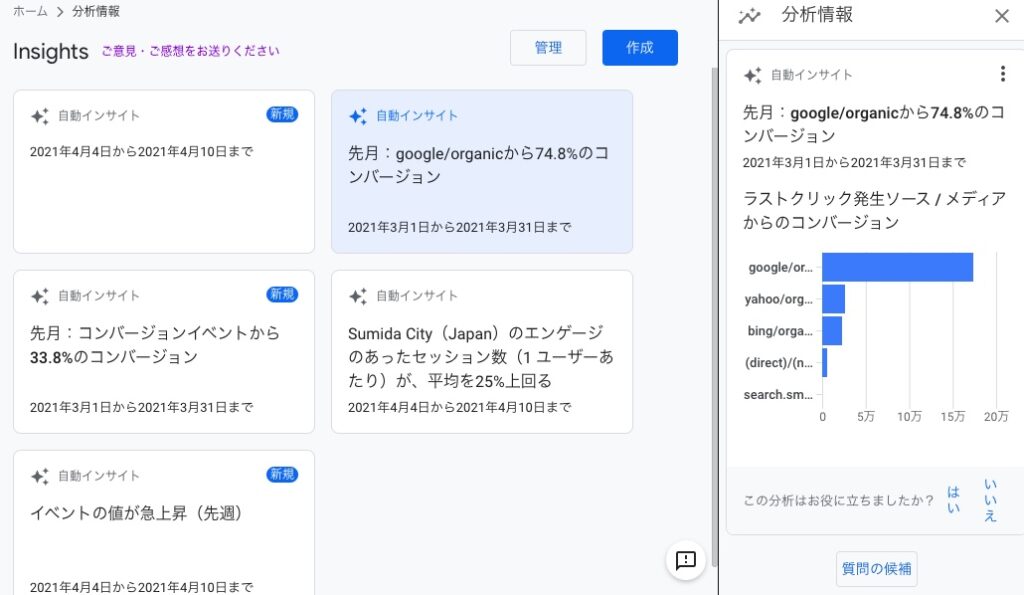Click sparkle icon in side panel 自動インサイト header
The width and height of the screenshot is (1024, 595).
[753, 75]
